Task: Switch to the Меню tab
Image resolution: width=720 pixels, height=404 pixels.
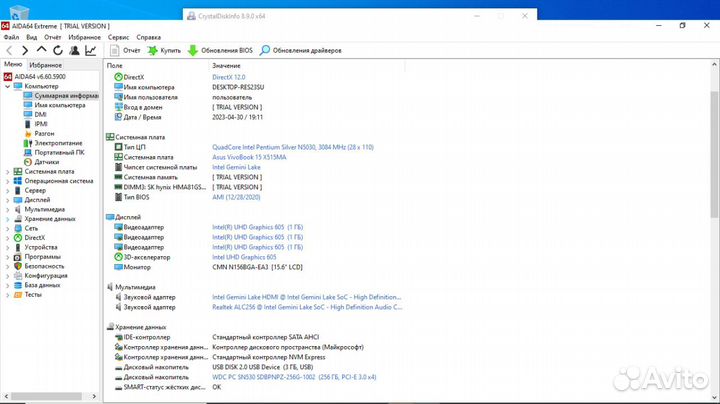Action: point(13,64)
